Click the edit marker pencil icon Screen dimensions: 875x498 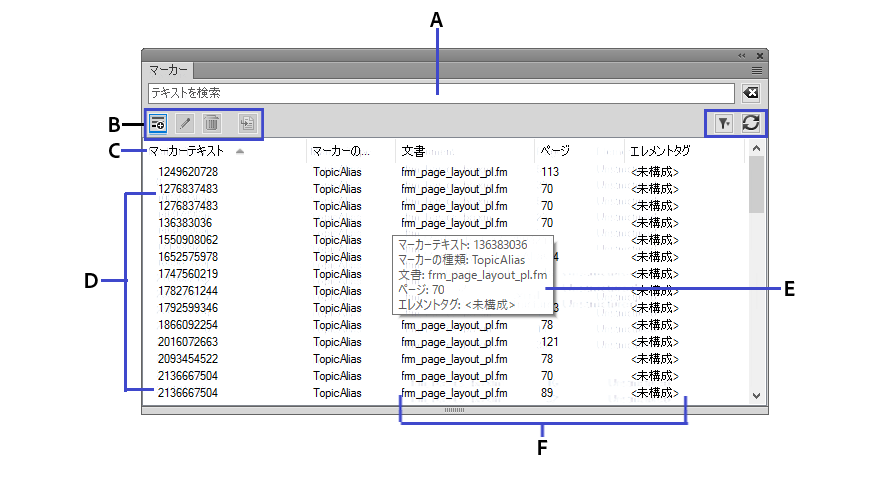coord(185,123)
